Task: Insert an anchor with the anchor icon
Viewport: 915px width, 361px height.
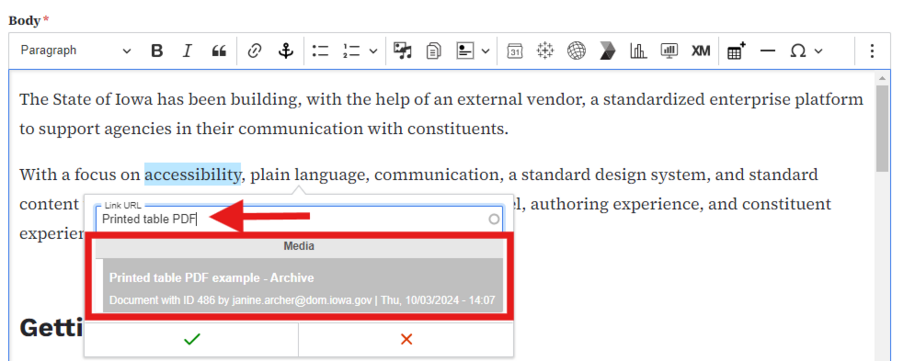Action: (285, 51)
